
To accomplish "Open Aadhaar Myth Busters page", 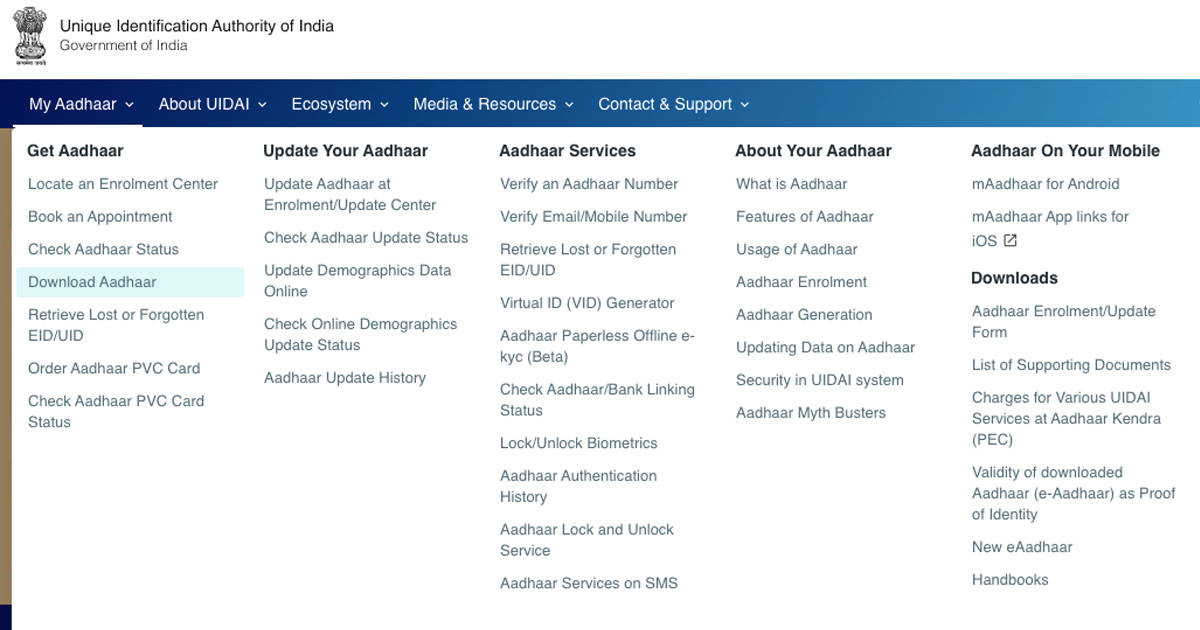I will pyautogui.click(x=811, y=413).
